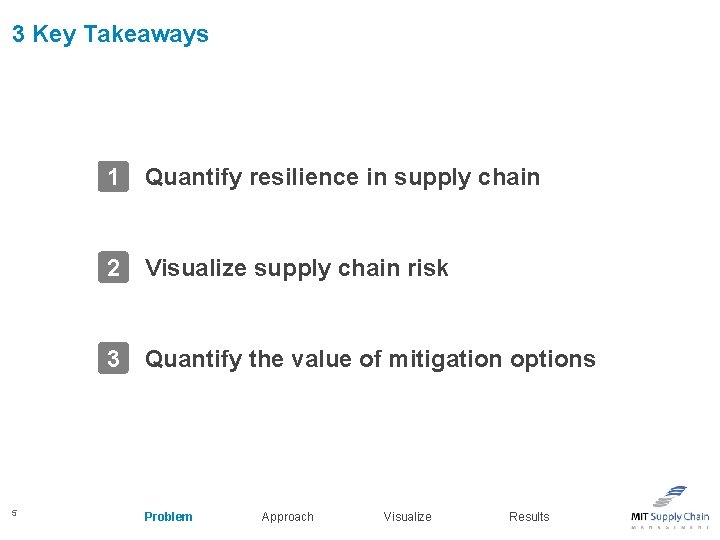
Task: Open the Problem section tab
Action: tap(168, 517)
